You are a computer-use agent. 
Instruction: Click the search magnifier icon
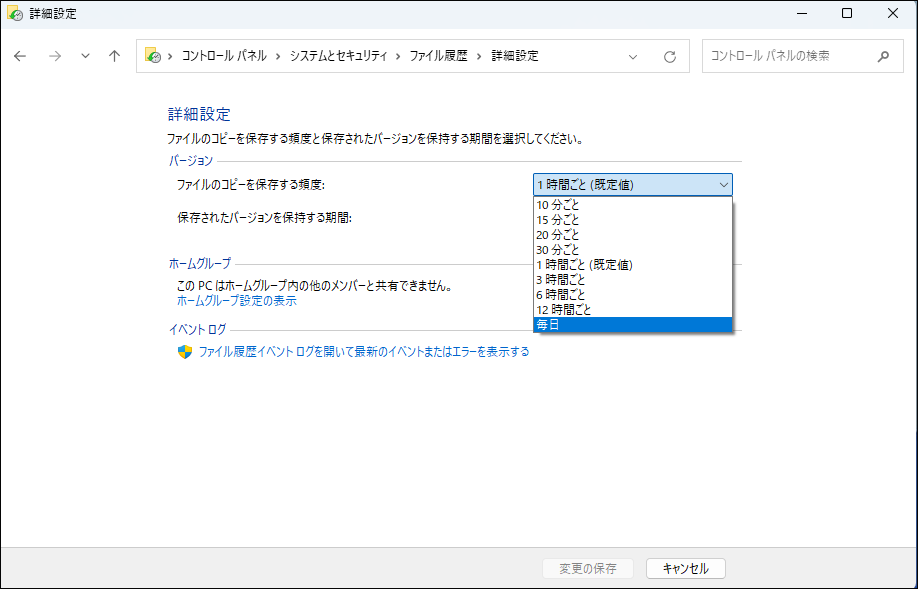click(x=884, y=56)
